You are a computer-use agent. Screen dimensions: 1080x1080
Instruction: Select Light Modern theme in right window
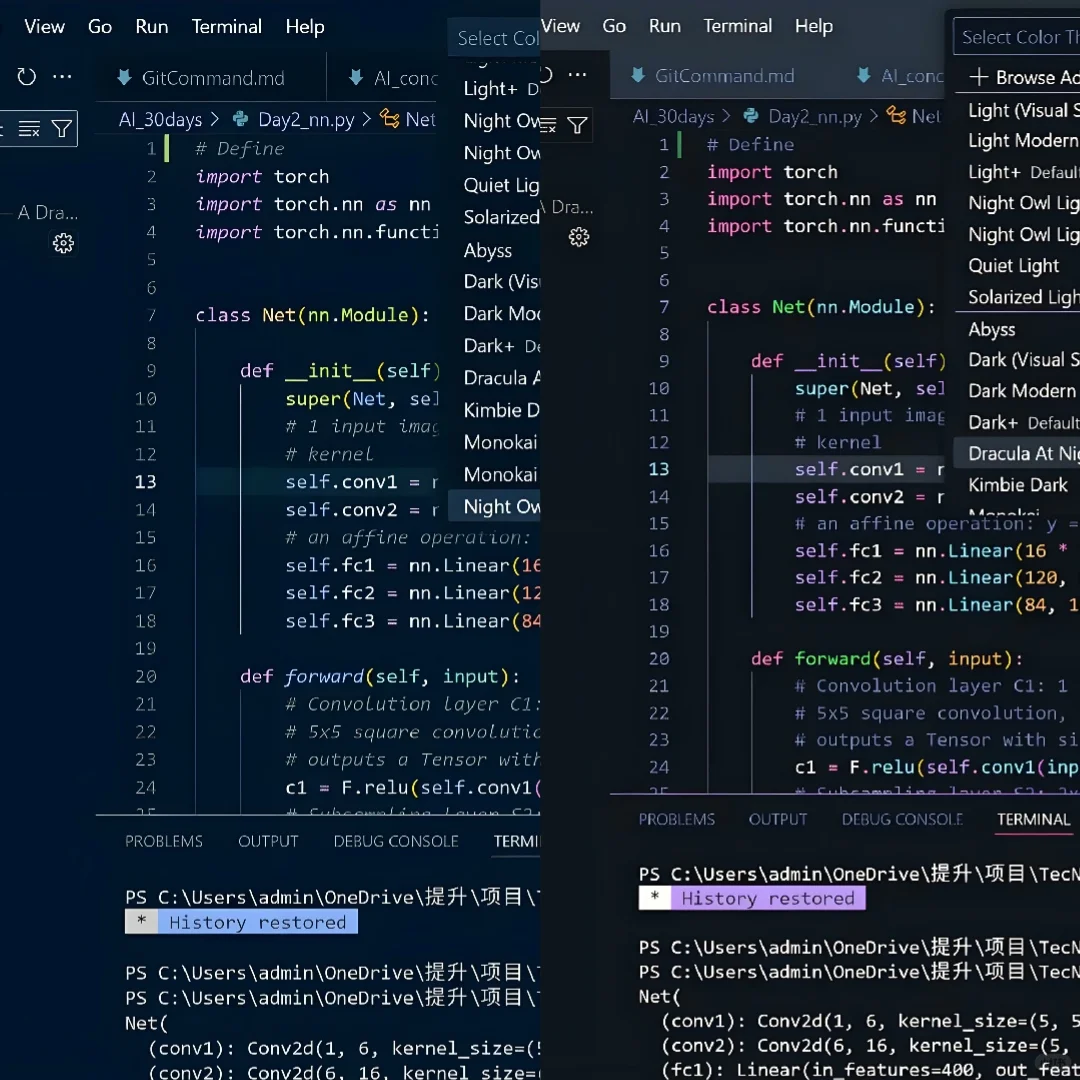click(x=1017, y=141)
